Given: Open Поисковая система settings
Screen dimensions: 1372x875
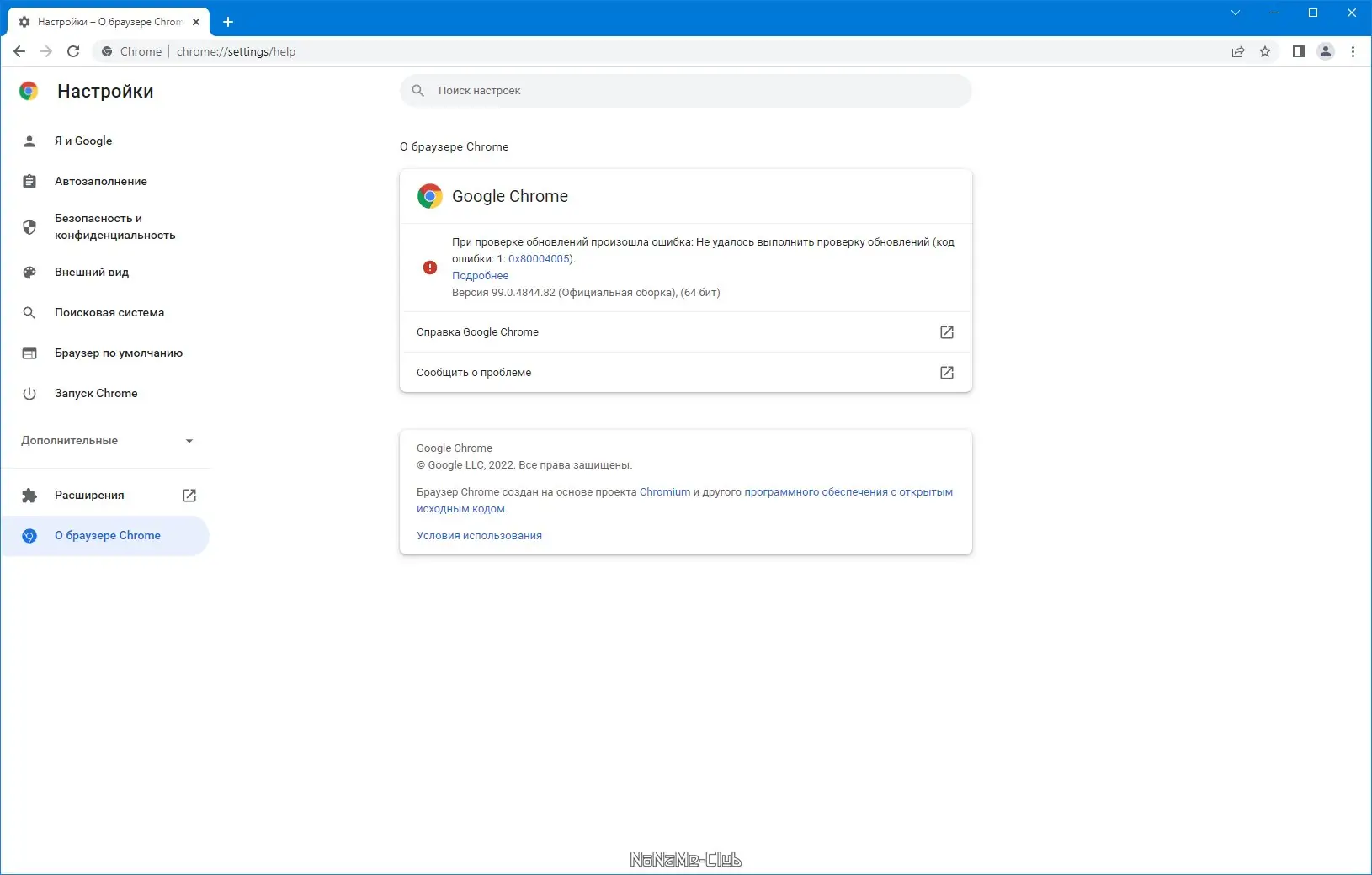Looking at the screenshot, I should [105, 313].
